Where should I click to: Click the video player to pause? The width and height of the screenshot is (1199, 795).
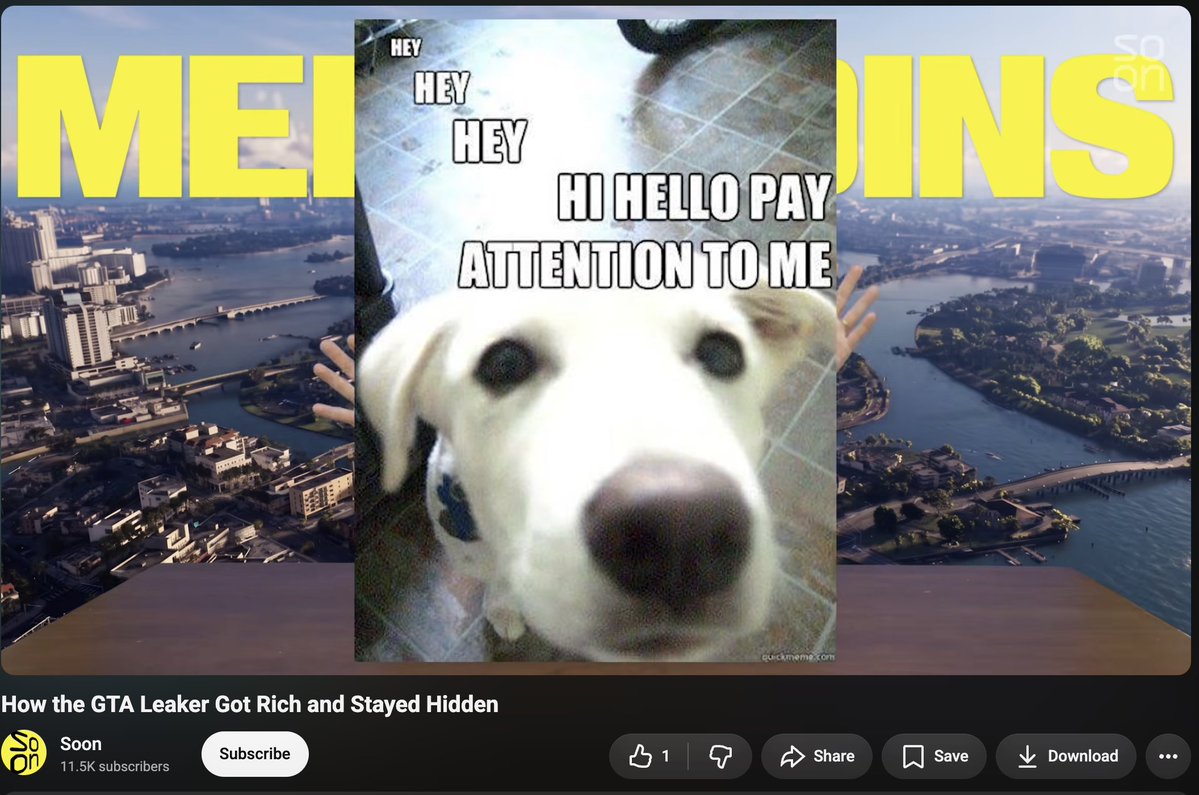pos(596,340)
